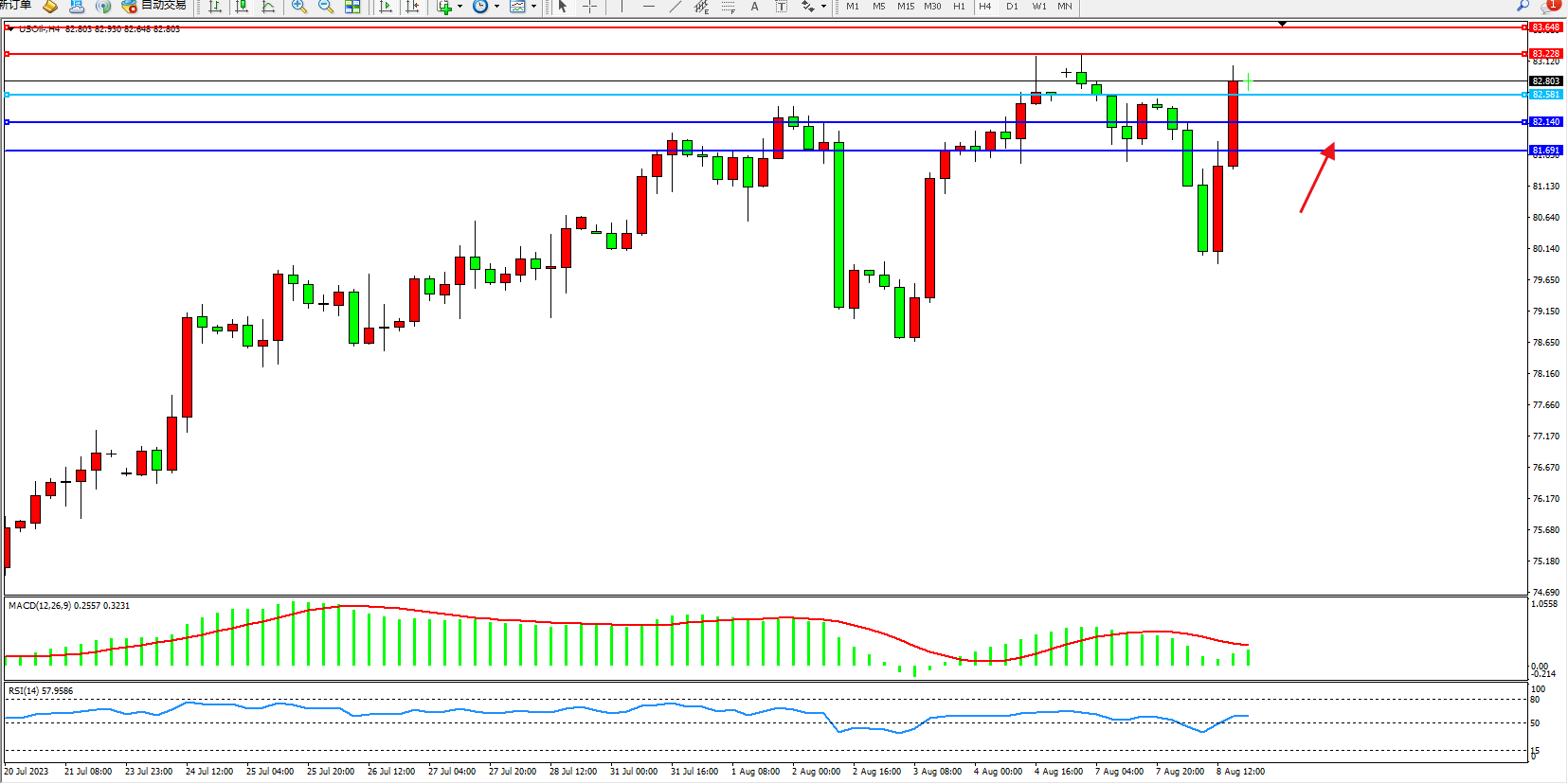Click the M15 timeframe button
Screen dimensions: 1568x784
tap(906, 7)
